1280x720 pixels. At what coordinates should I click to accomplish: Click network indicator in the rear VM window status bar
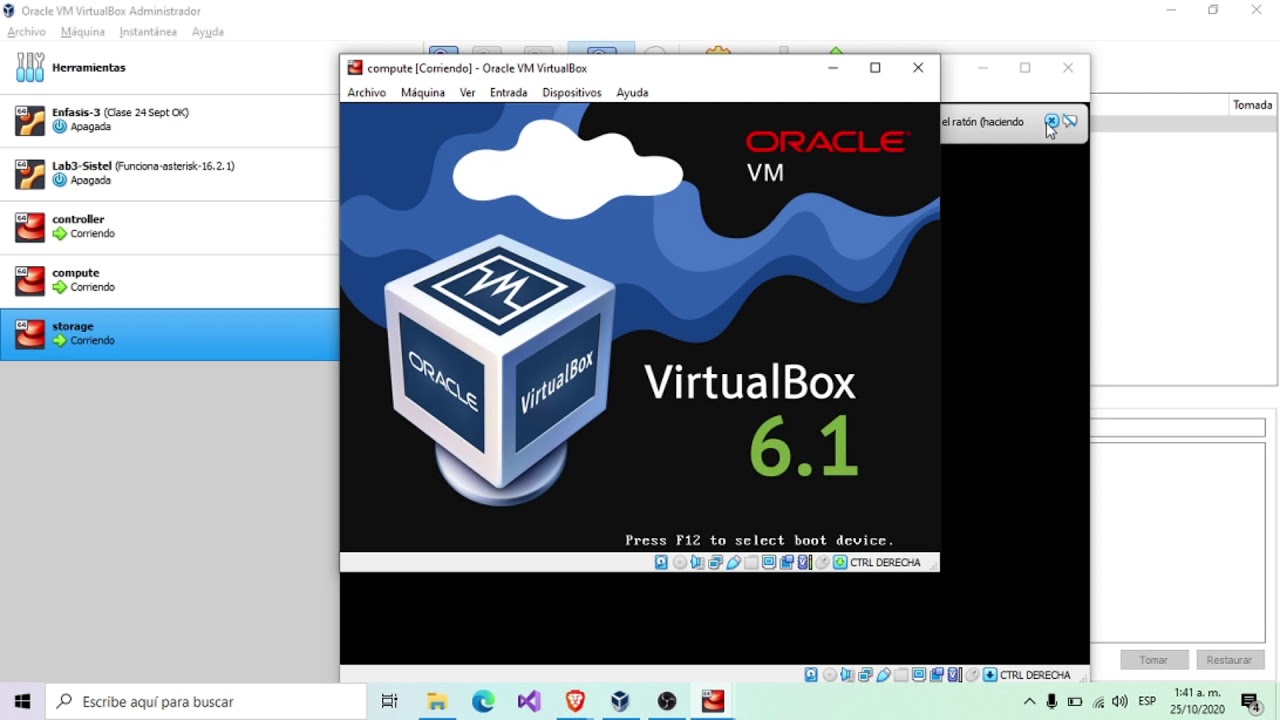865,674
